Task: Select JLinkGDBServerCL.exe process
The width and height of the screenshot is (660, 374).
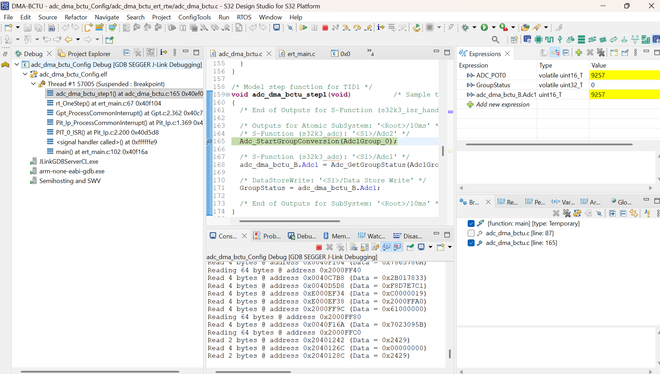Action: [x=68, y=161]
